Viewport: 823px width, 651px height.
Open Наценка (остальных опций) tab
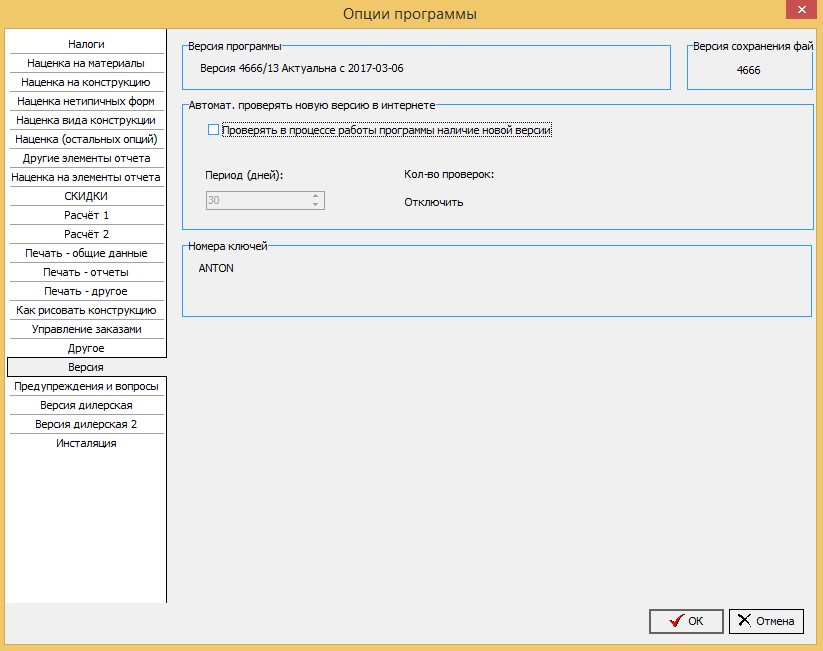tap(86, 139)
